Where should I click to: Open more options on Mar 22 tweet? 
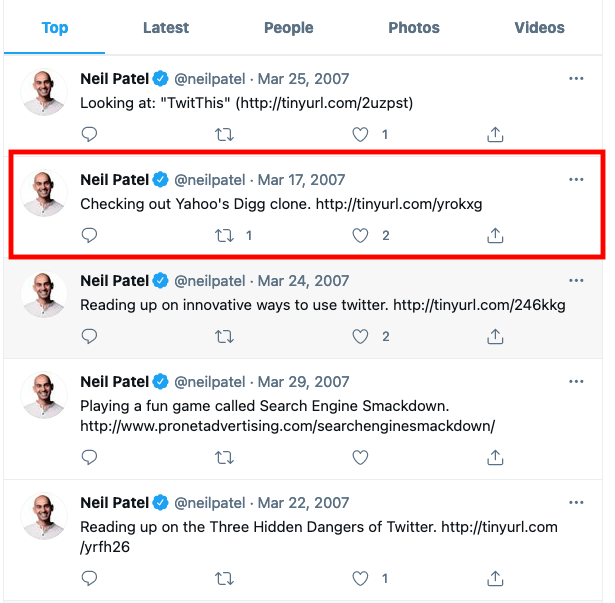pyautogui.click(x=576, y=503)
